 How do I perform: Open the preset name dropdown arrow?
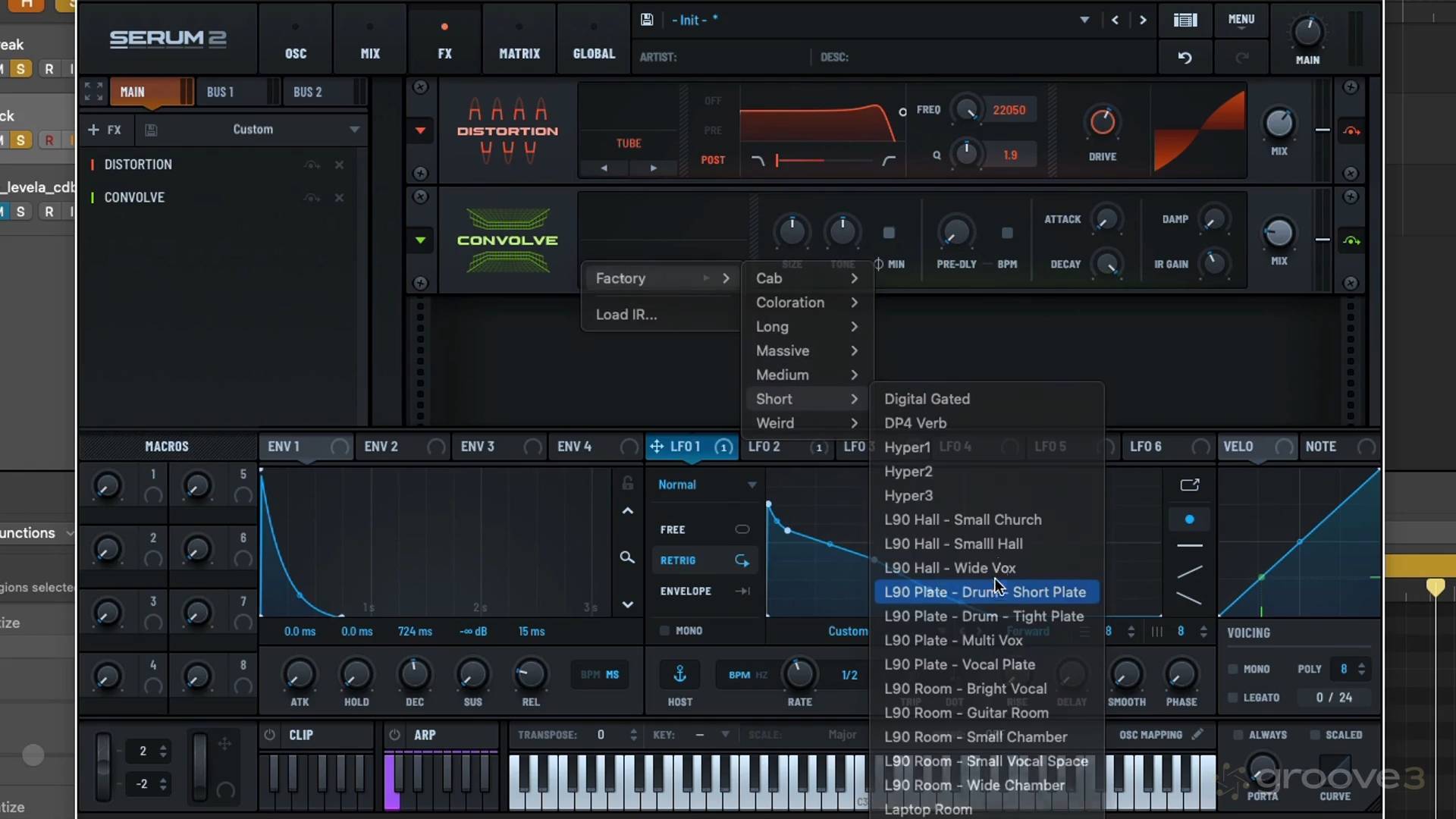(1084, 20)
